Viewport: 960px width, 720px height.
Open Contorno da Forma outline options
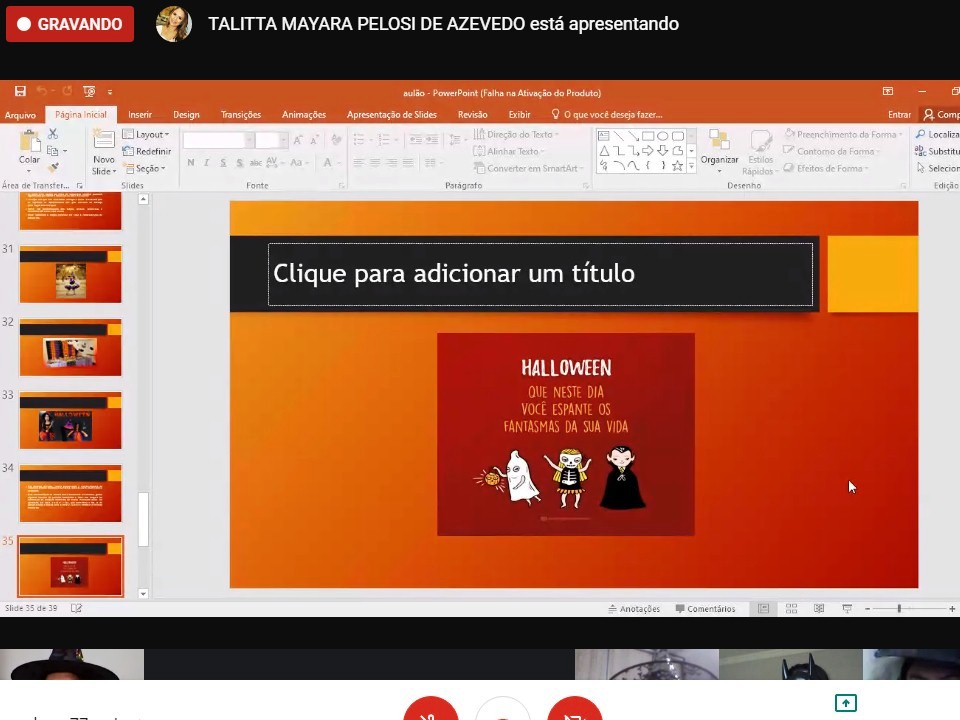831,151
